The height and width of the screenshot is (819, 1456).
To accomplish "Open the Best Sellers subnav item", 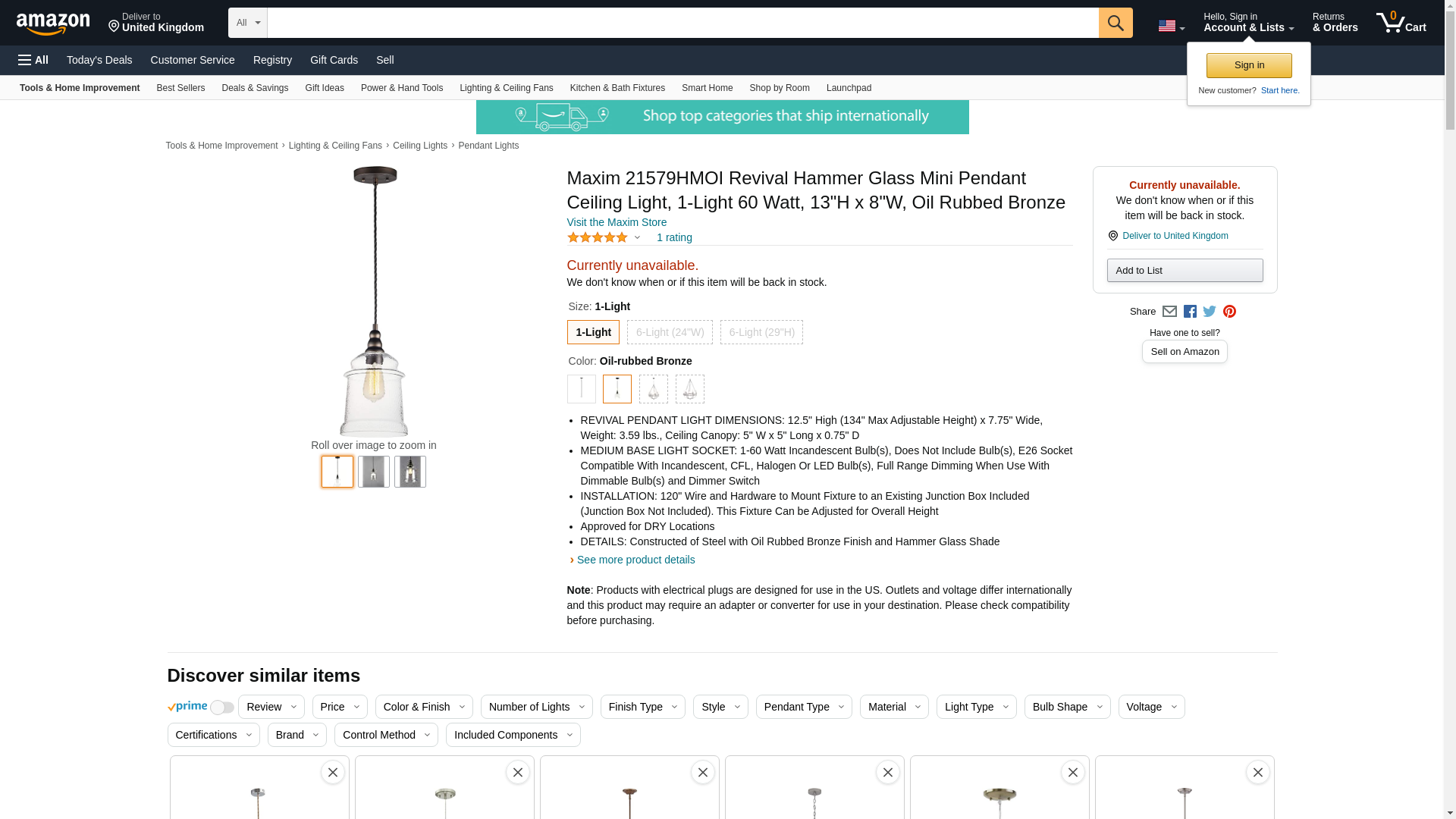I will tap(180, 88).
